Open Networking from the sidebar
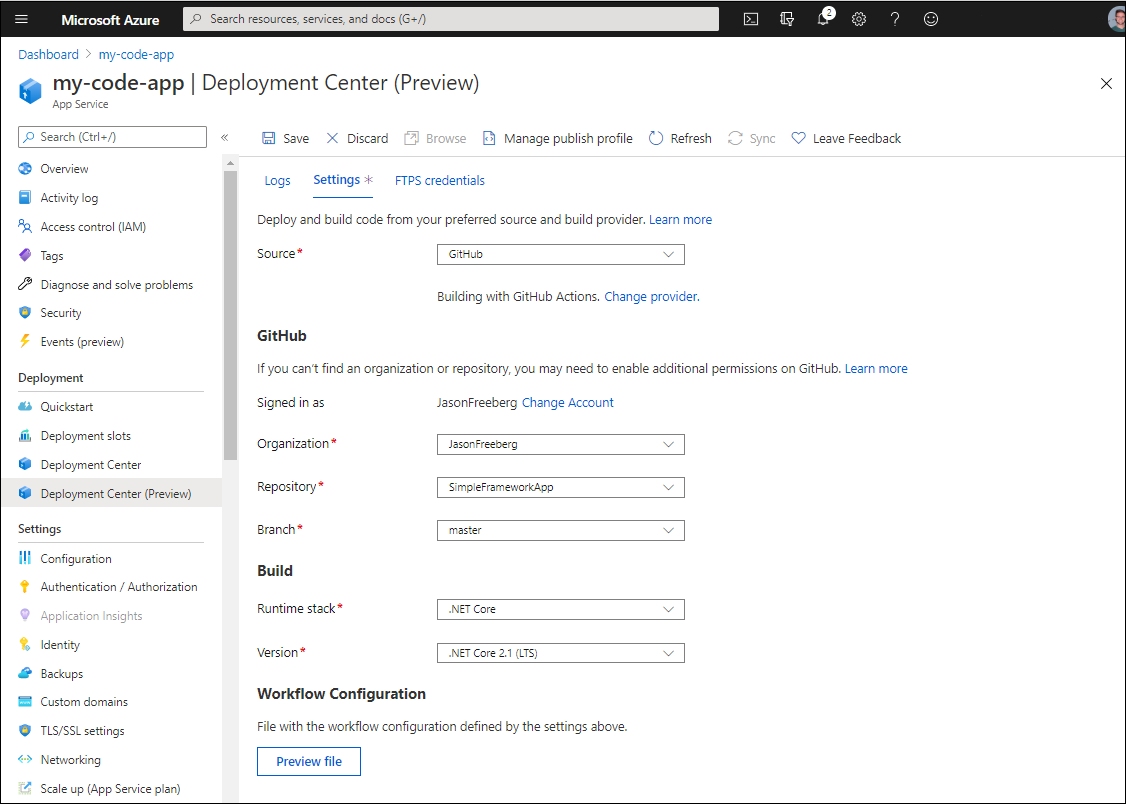Screen dimensions: 1126x804 click(x=69, y=759)
